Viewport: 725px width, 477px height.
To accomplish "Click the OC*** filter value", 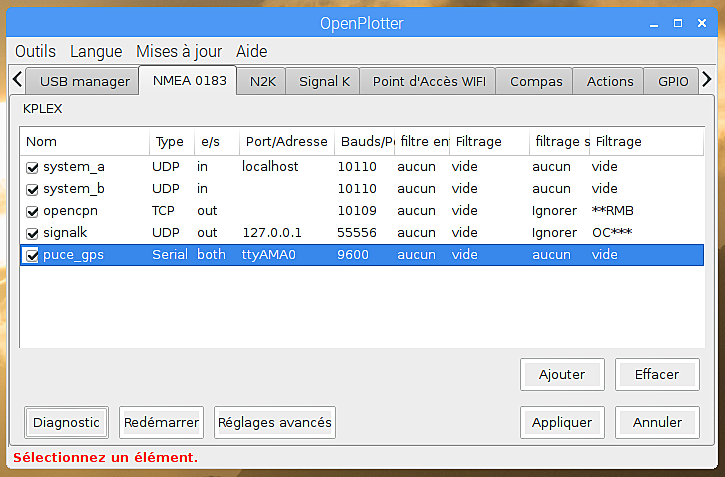I will tap(612, 232).
